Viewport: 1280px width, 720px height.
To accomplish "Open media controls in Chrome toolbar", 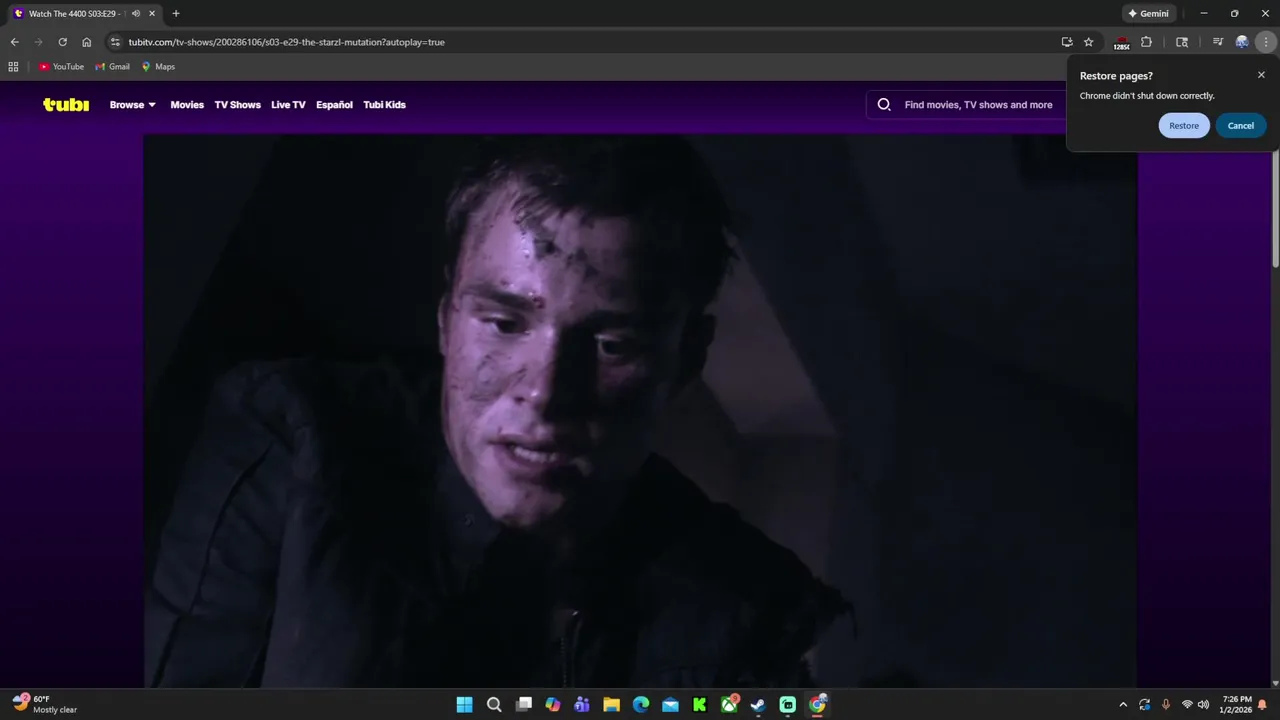I will (x=1217, y=42).
